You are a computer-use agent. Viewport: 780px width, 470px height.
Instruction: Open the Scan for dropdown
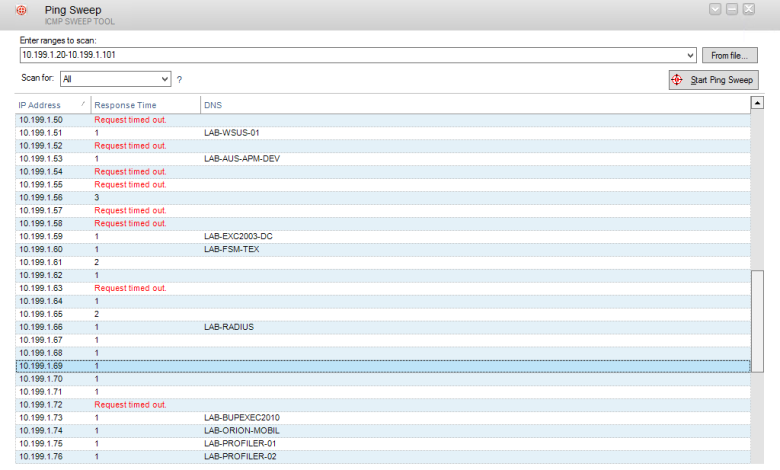pos(165,78)
